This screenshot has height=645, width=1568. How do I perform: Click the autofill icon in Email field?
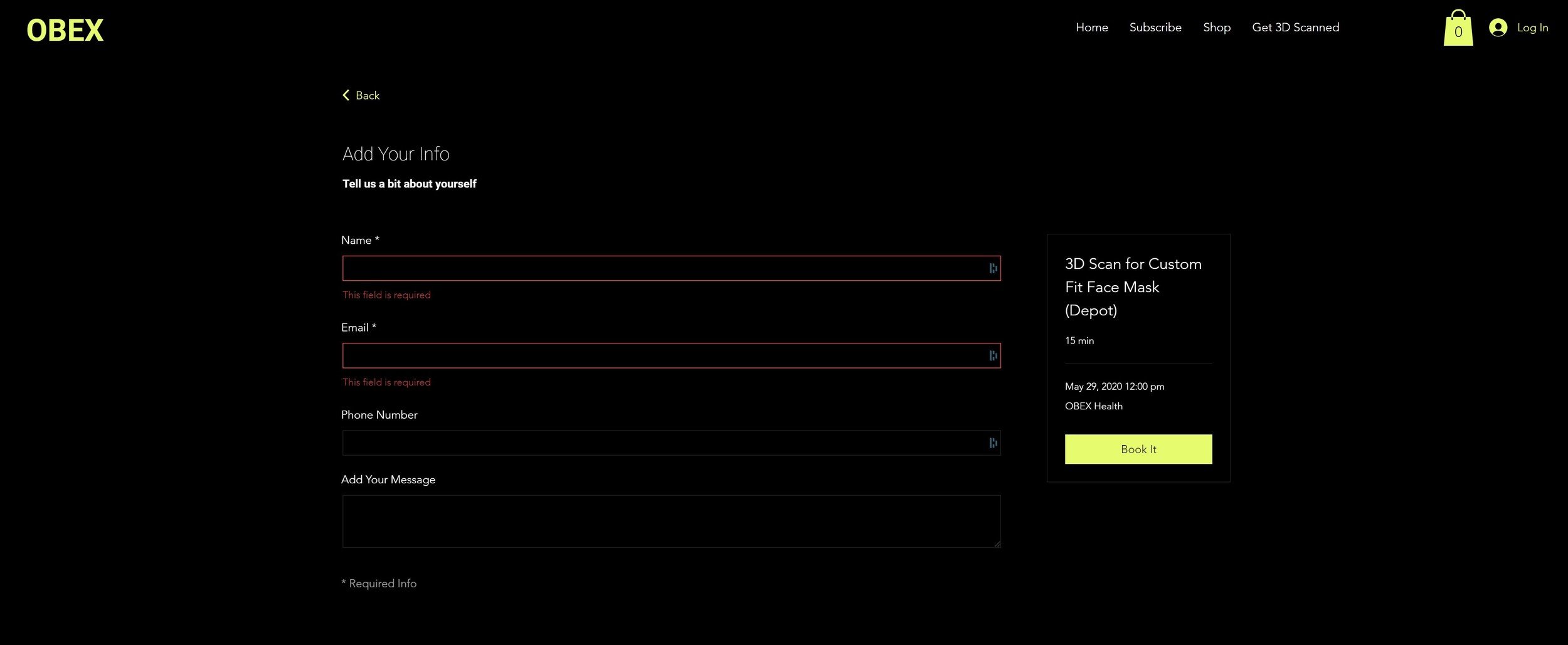coord(993,356)
